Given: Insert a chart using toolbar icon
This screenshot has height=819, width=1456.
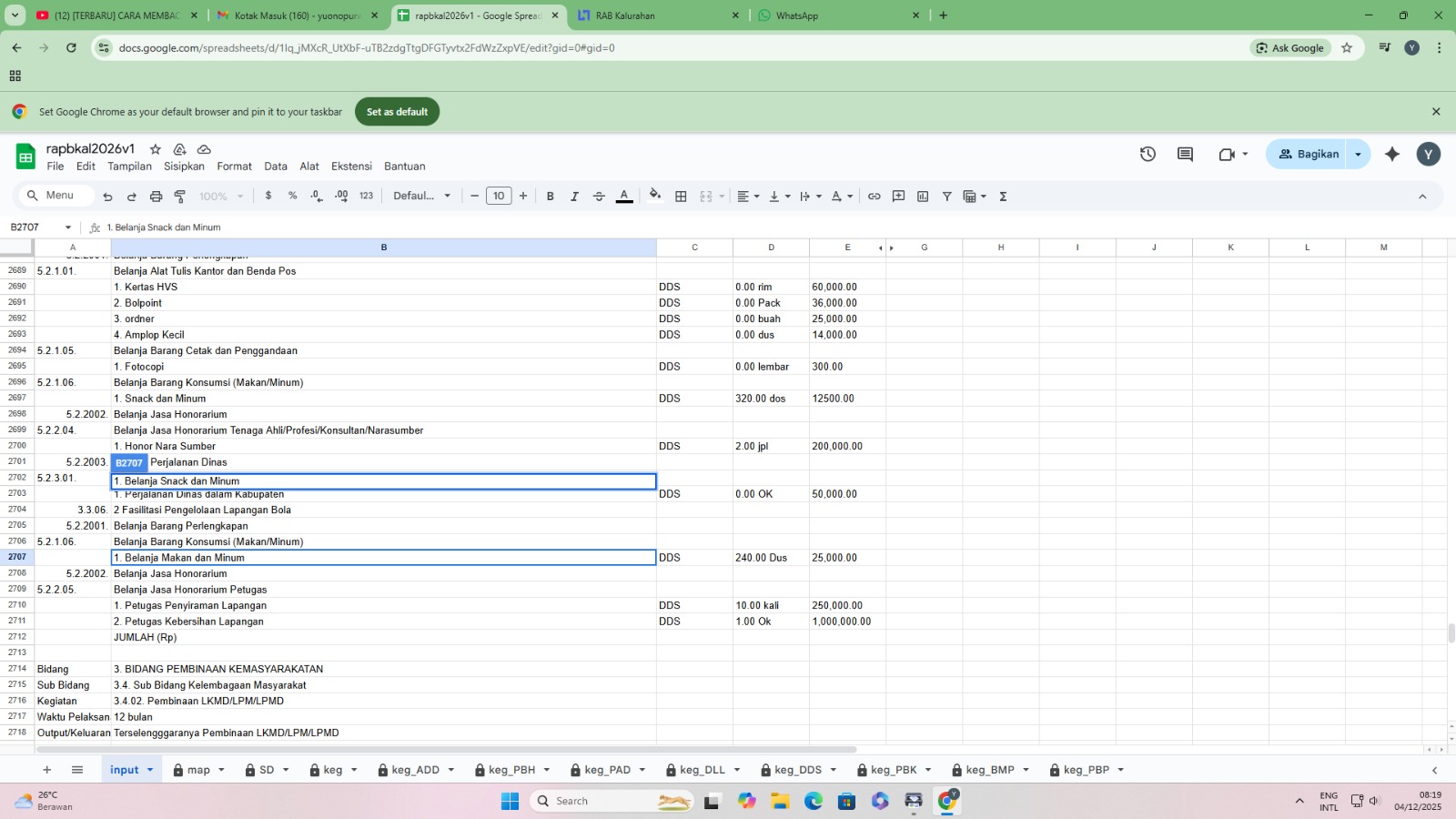Looking at the screenshot, I should (x=923, y=197).
